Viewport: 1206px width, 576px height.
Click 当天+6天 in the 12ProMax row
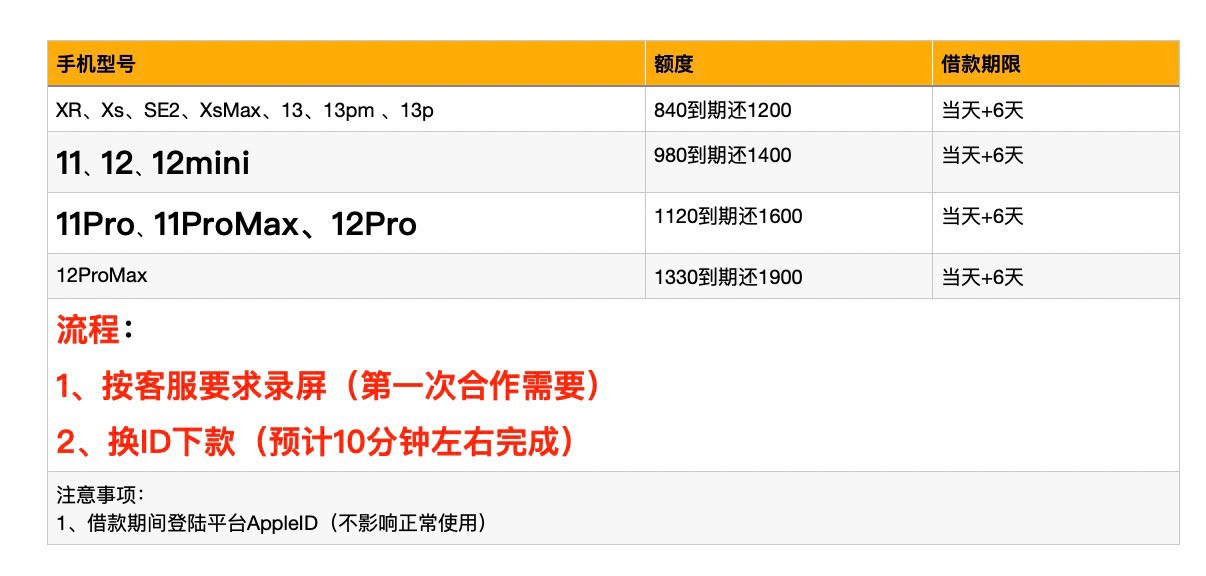click(982, 277)
